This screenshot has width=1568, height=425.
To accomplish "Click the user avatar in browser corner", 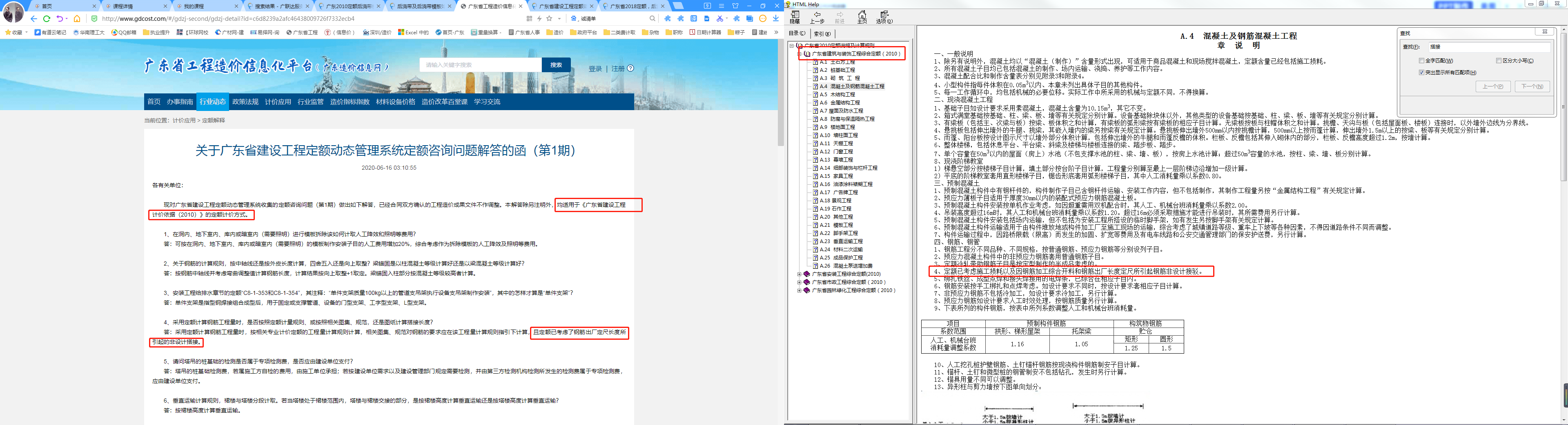I will tap(13, 11).
